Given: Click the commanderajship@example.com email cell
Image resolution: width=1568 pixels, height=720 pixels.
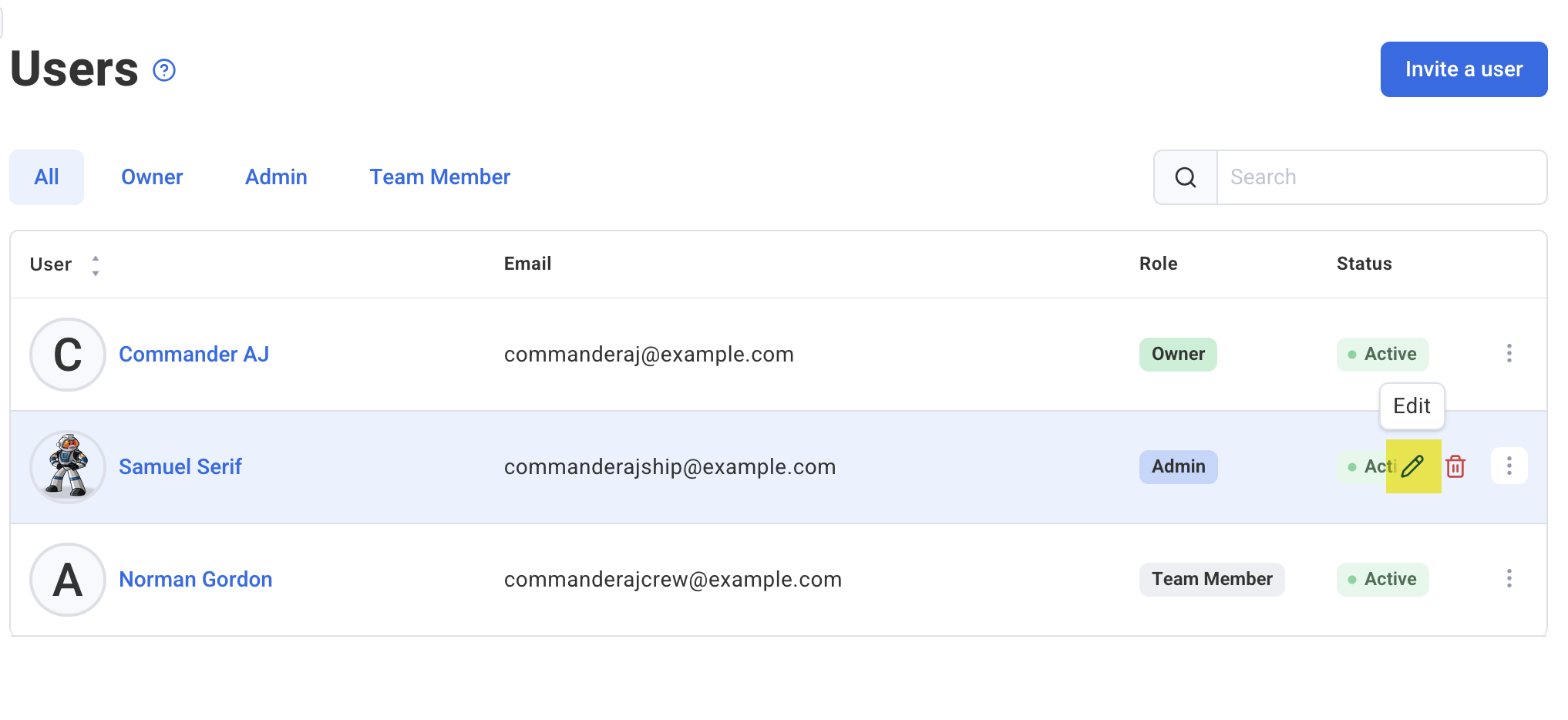Looking at the screenshot, I should (670, 467).
